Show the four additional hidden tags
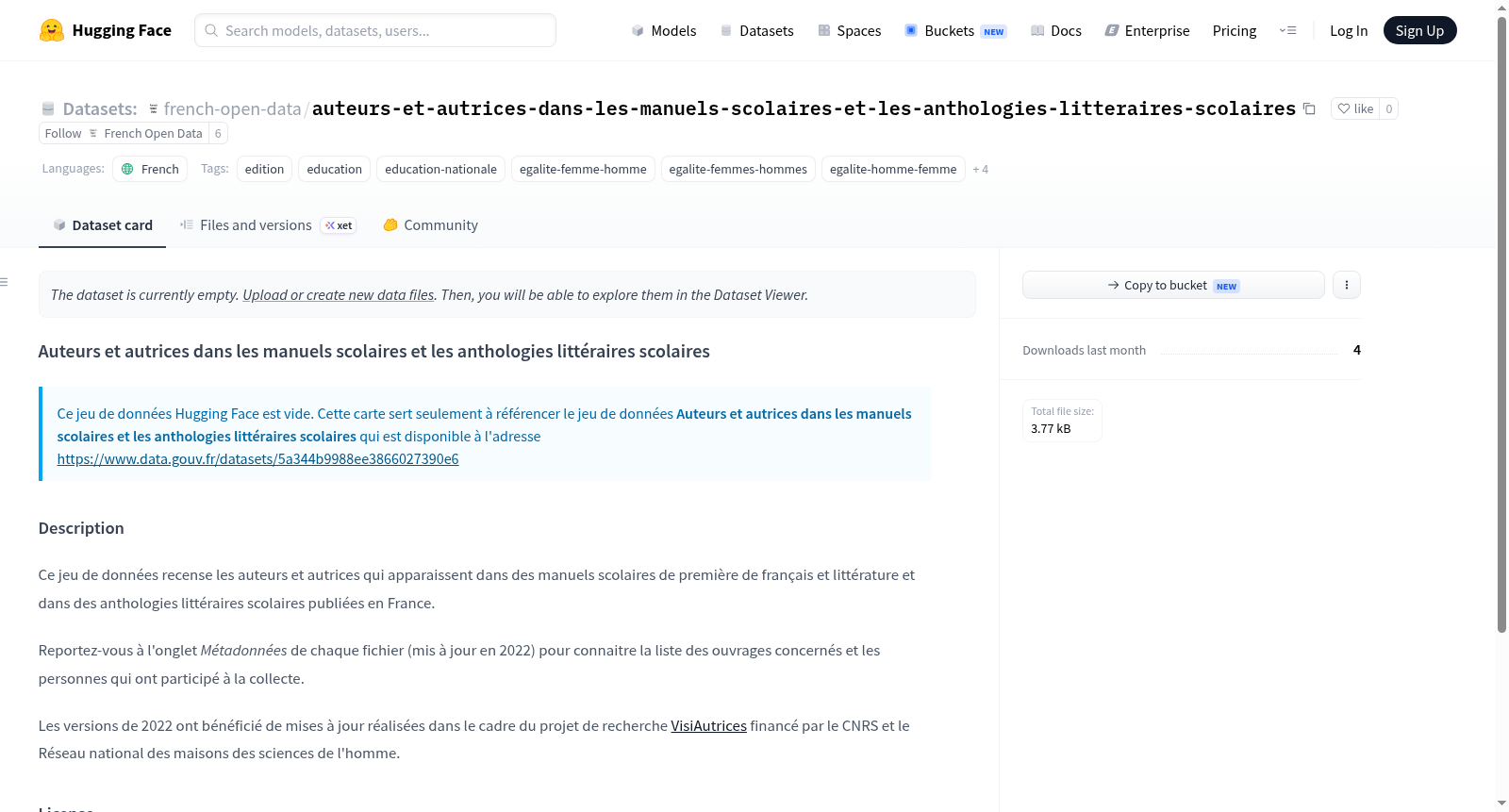Image resolution: width=1509 pixels, height=812 pixels. [x=981, y=170]
